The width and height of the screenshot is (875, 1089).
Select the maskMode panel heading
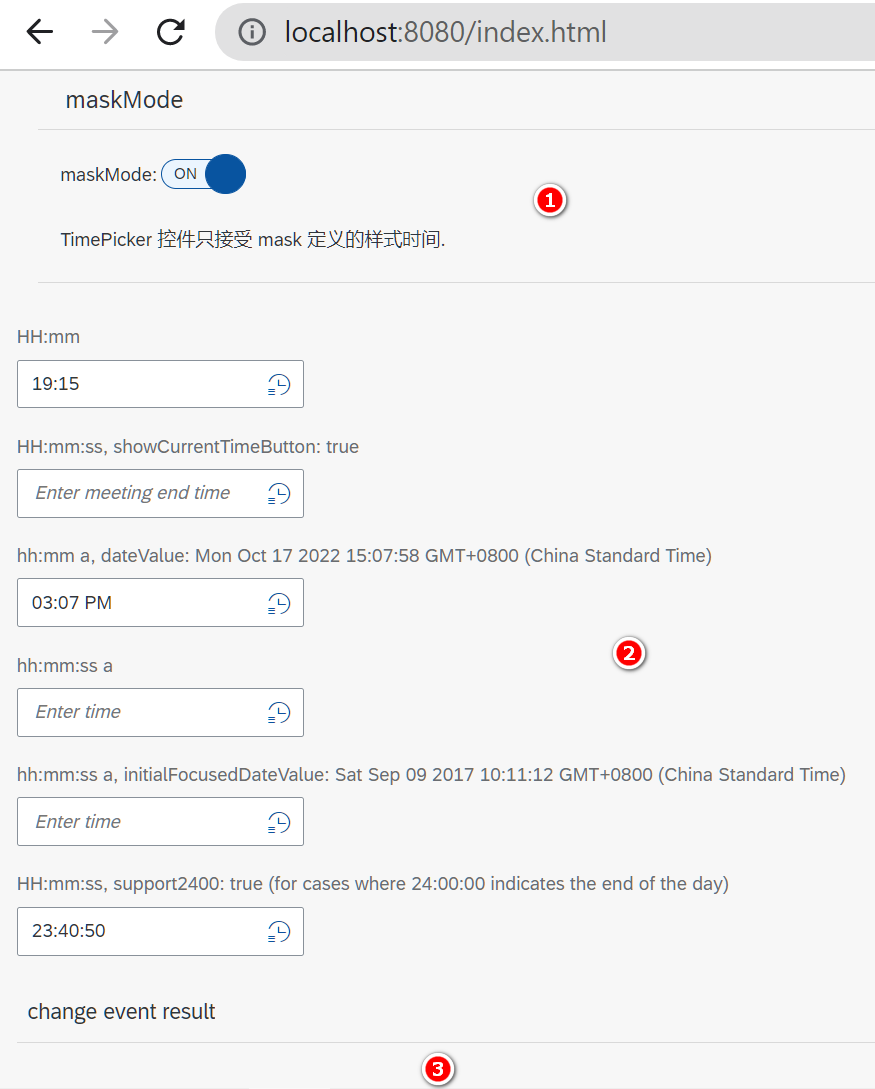pyautogui.click(x=124, y=100)
